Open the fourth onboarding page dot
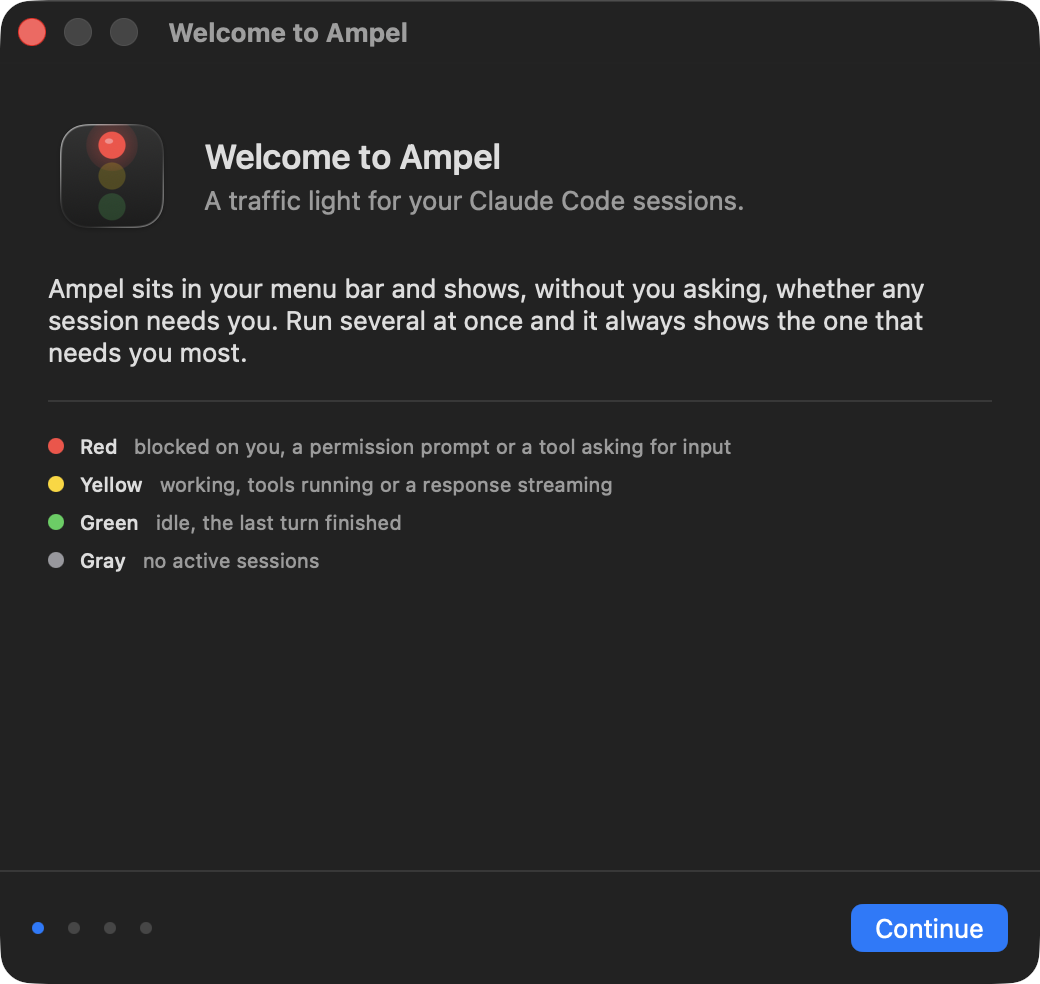Image resolution: width=1040 pixels, height=984 pixels. (146, 928)
